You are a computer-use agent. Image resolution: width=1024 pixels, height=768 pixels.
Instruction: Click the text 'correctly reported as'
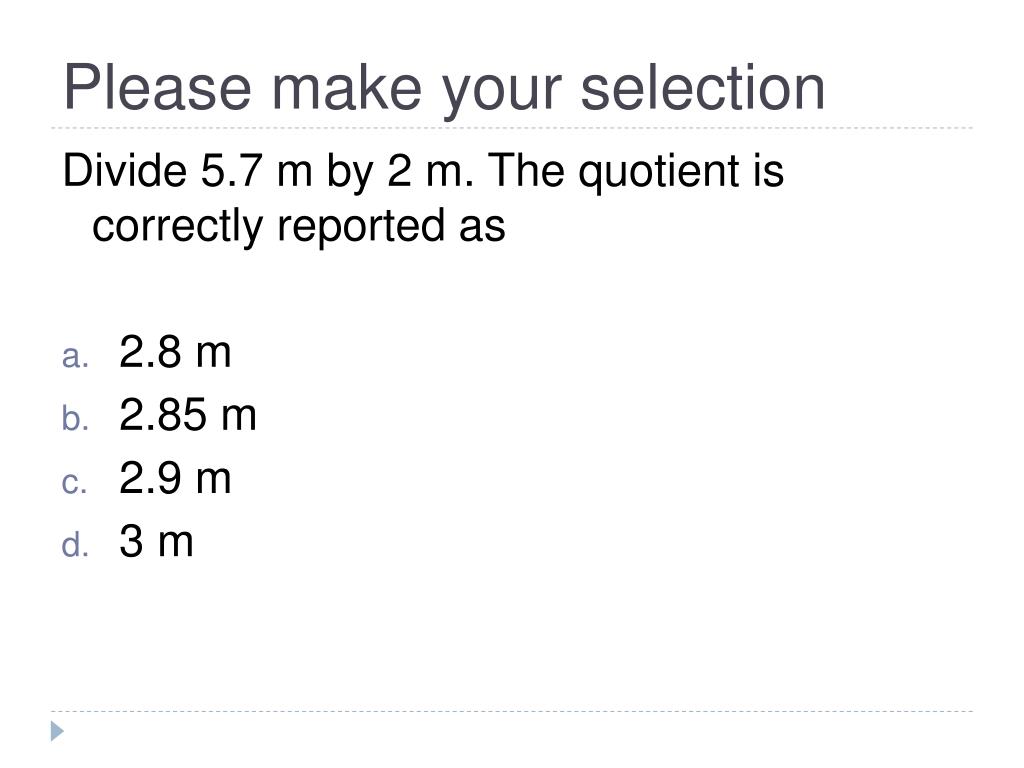click(299, 227)
